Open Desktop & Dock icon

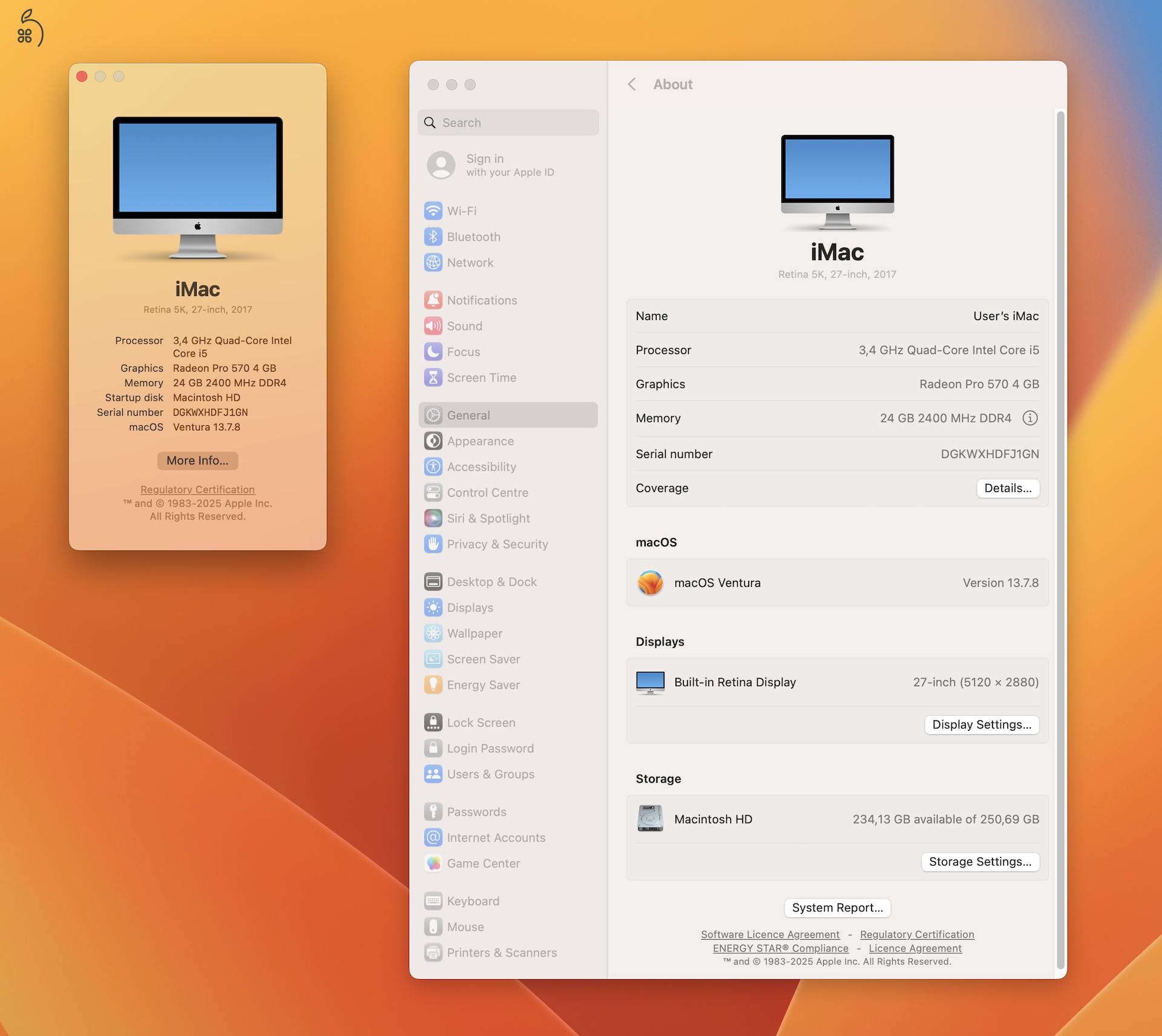(x=433, y=582)
